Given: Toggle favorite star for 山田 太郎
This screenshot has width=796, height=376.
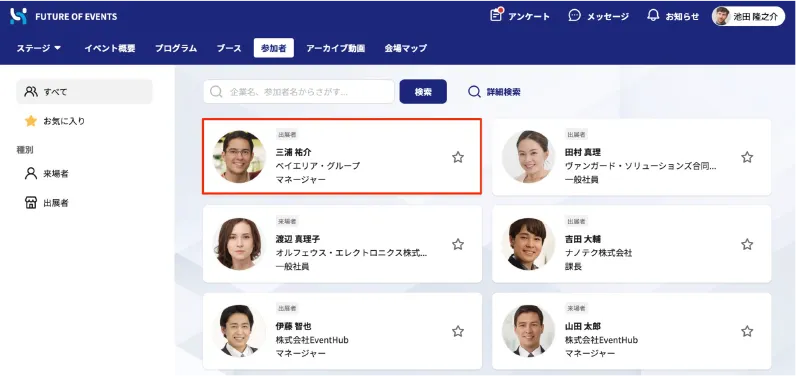Looking at the screenshot, I should [747, 331].
